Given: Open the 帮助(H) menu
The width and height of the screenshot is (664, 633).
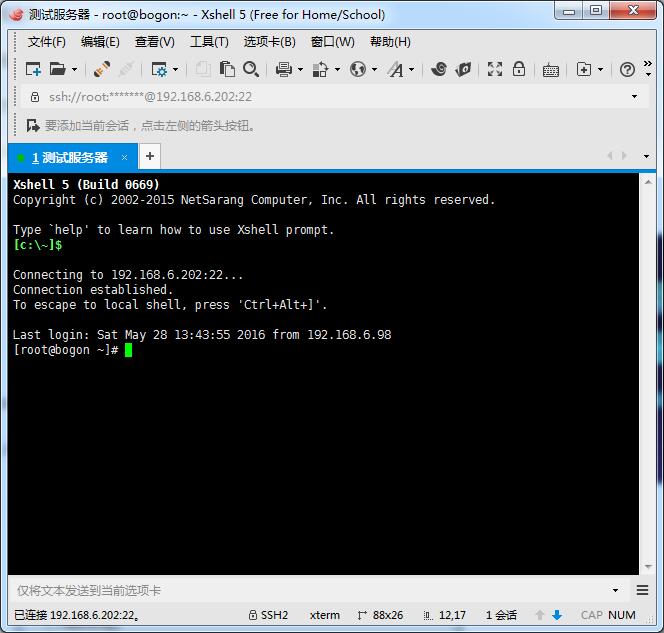Looking at the screenshot, I should [x=390, y=42].
